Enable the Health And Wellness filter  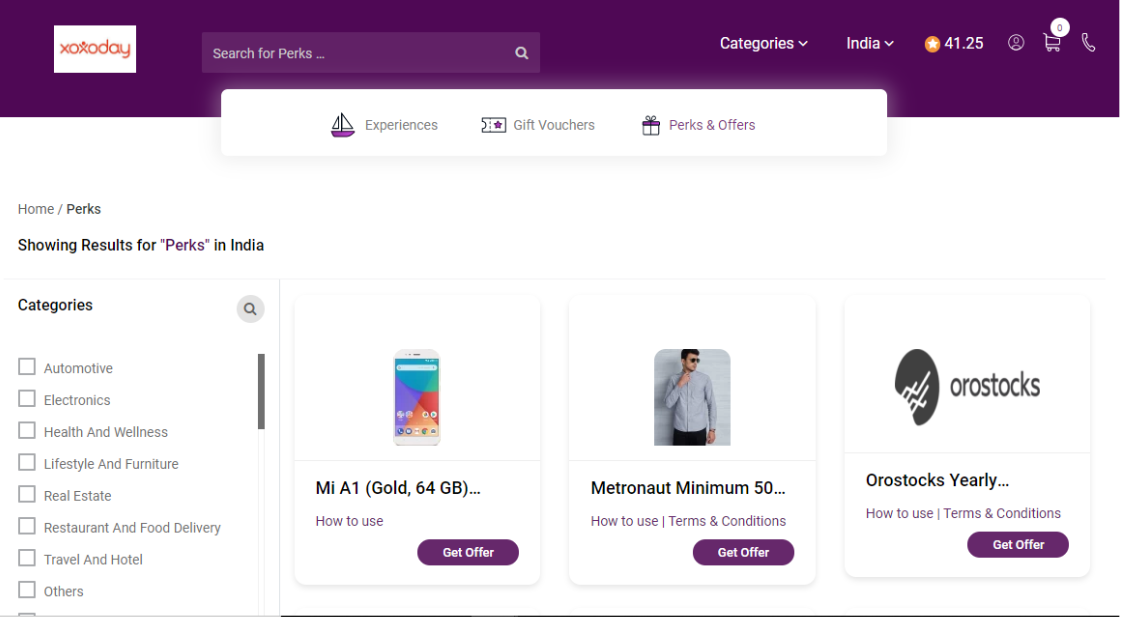click(26, 430)
